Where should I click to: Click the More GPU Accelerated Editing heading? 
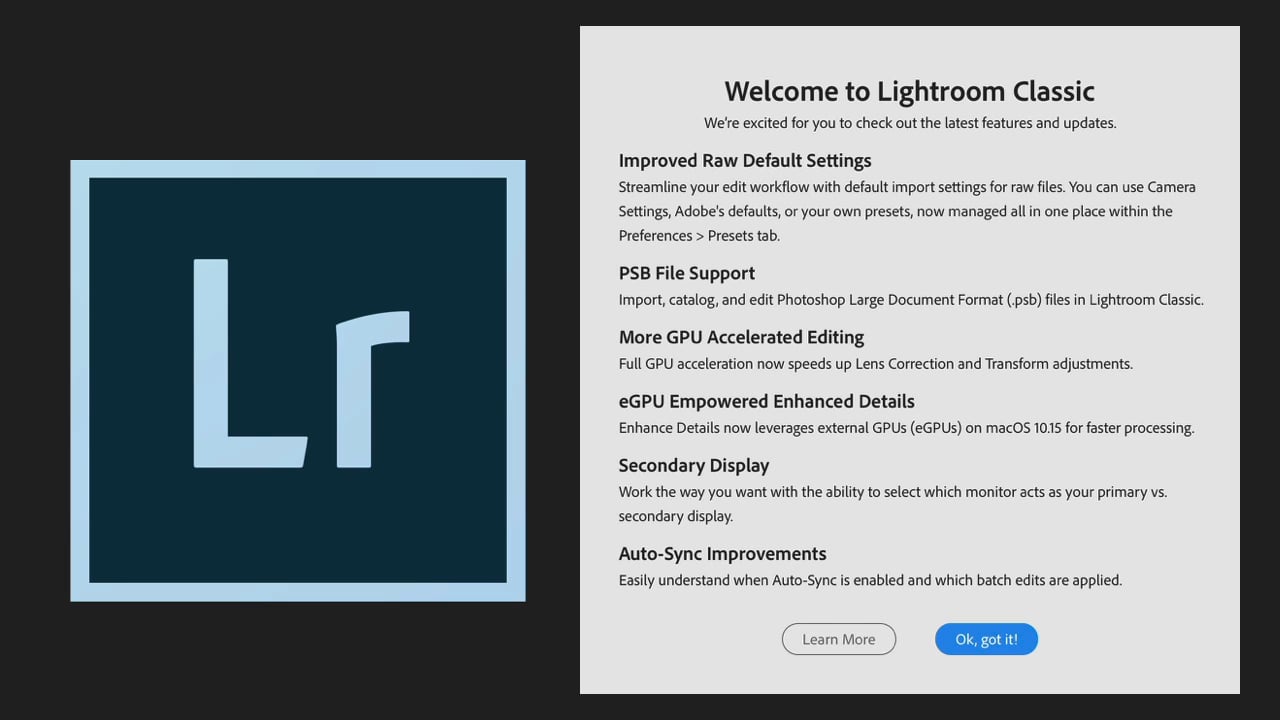[741, 337]
